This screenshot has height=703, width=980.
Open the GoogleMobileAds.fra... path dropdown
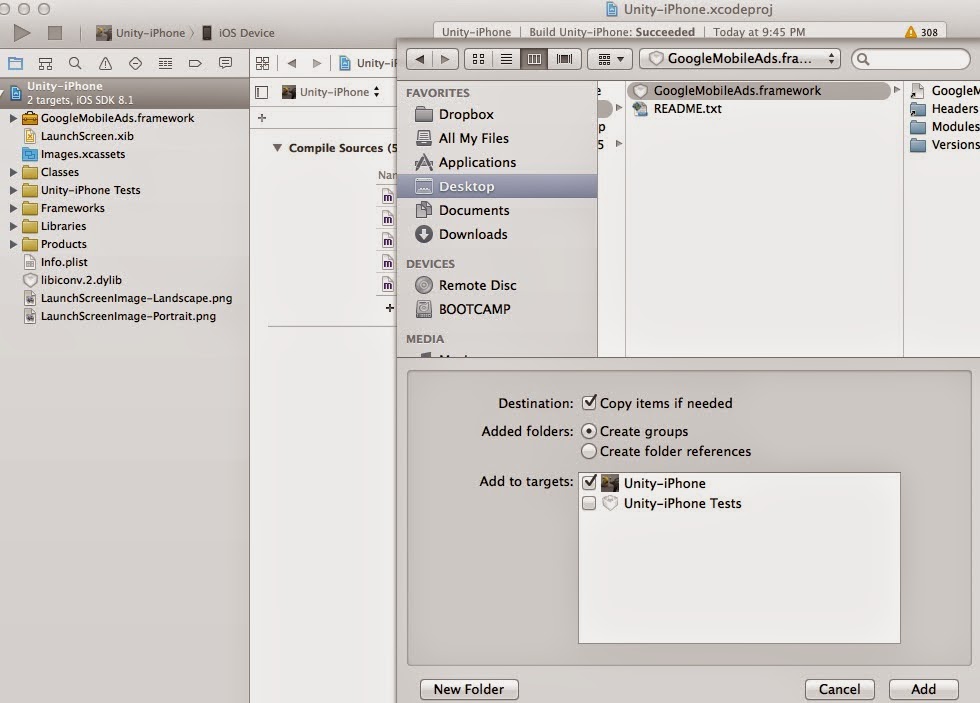(740, 59)
